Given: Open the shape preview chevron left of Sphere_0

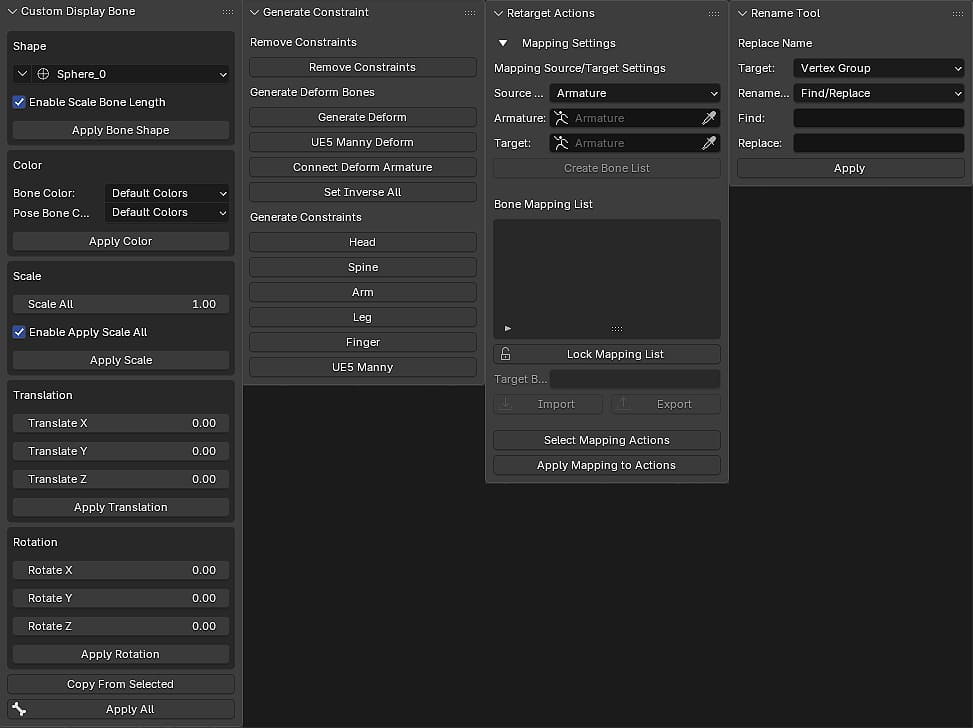Looking at the screenshot, I should click(22, 74).
